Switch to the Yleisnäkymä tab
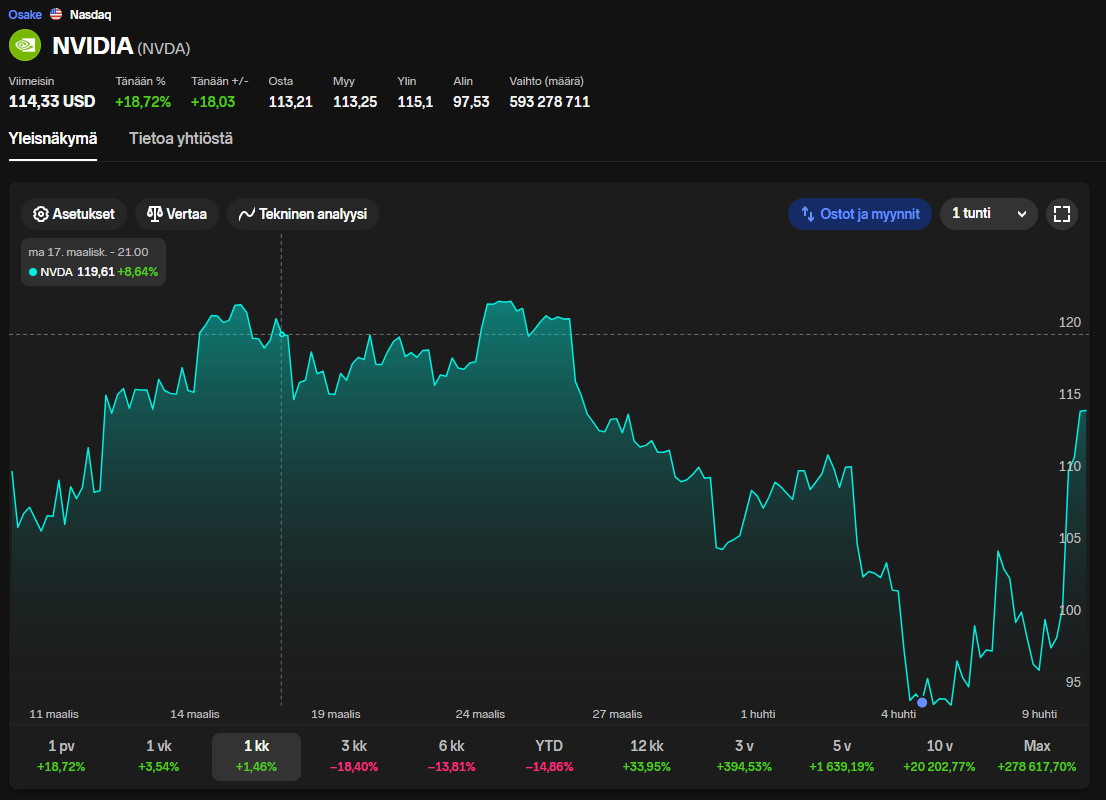Screen dimensions: 1106x800 pyautogui.click(x=53, y=139)
